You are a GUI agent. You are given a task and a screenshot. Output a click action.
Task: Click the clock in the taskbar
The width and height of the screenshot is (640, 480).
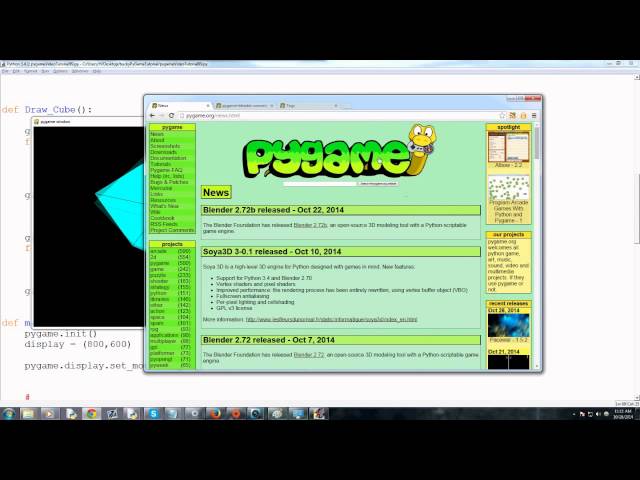(x=623, y=414)
